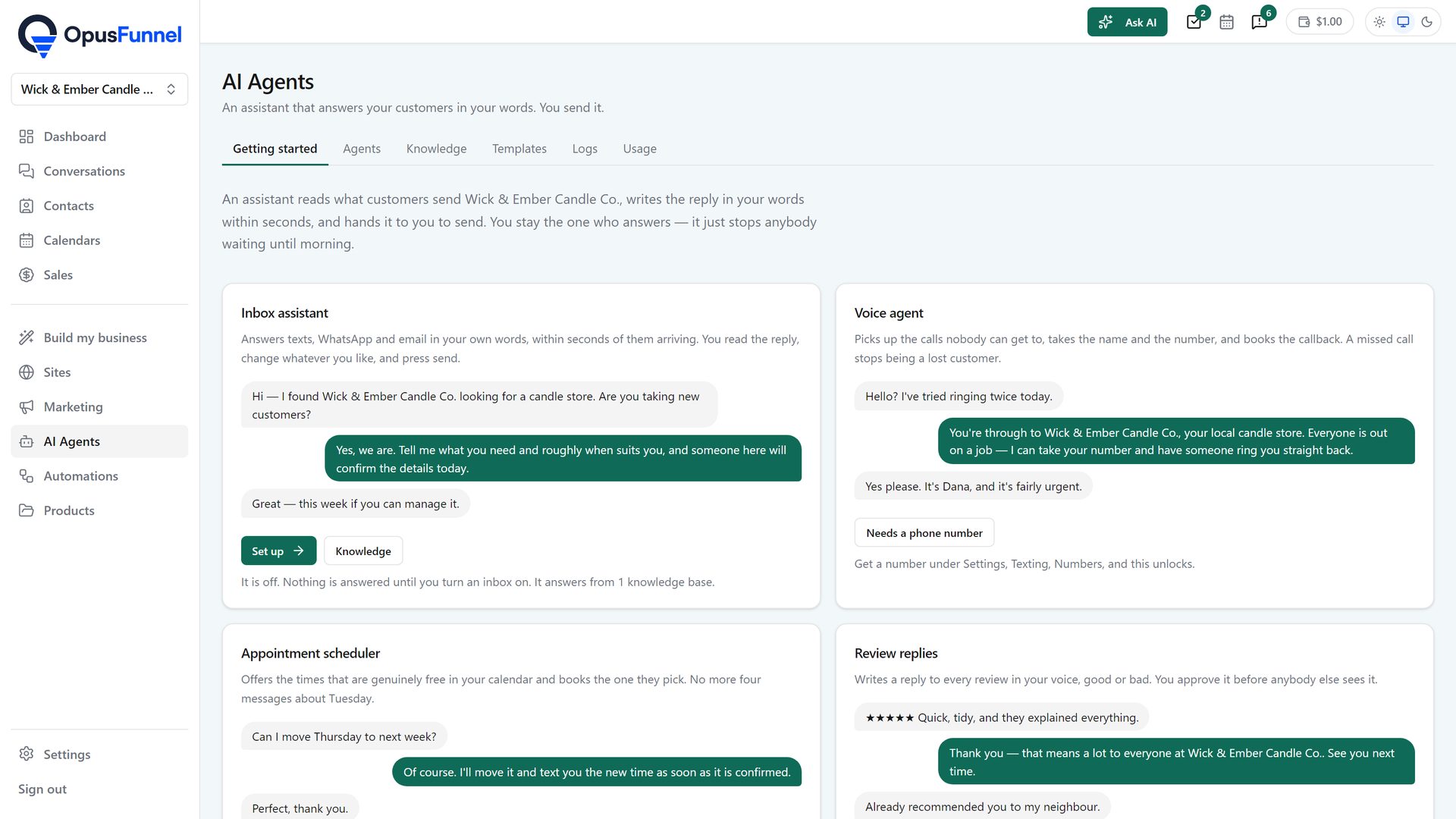Click the Sites globe icon
Image resolution: width=1456 pixels, height=819 pixels.
pyautogui.click(x=27, y=372)
